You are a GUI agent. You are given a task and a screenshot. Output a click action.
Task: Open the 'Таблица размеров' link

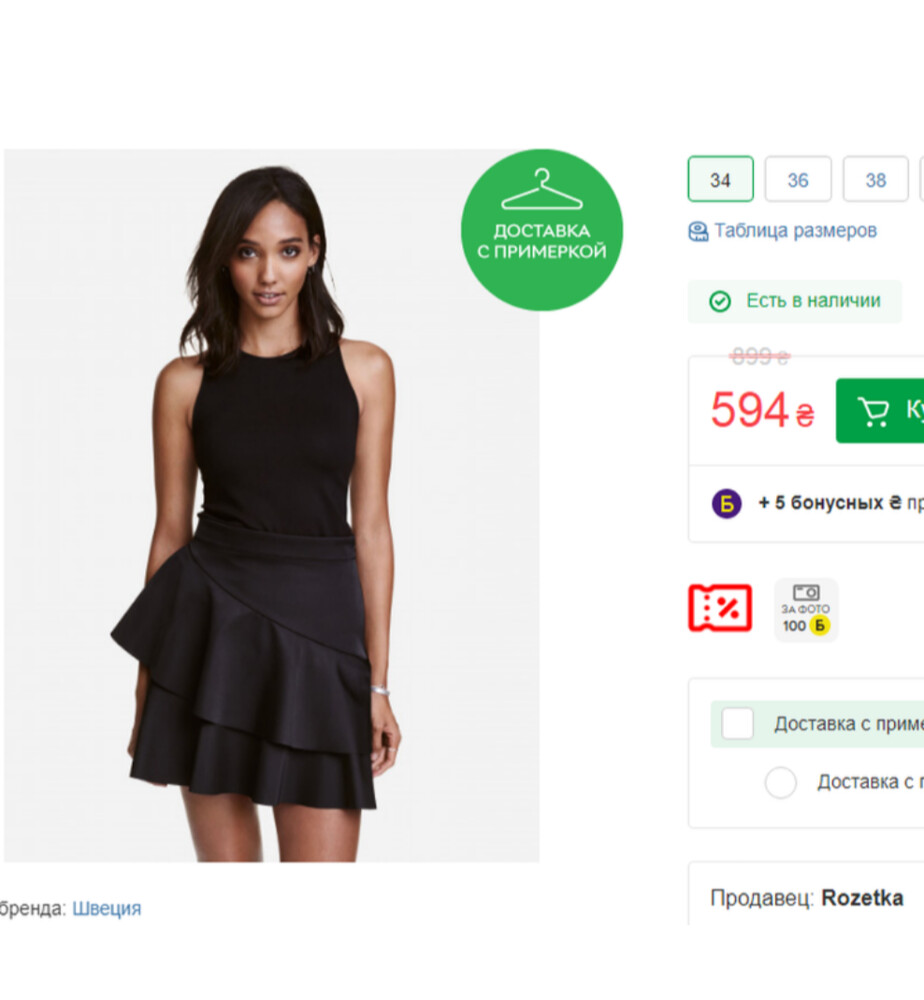pyautogui.click(x=795, y=231)
